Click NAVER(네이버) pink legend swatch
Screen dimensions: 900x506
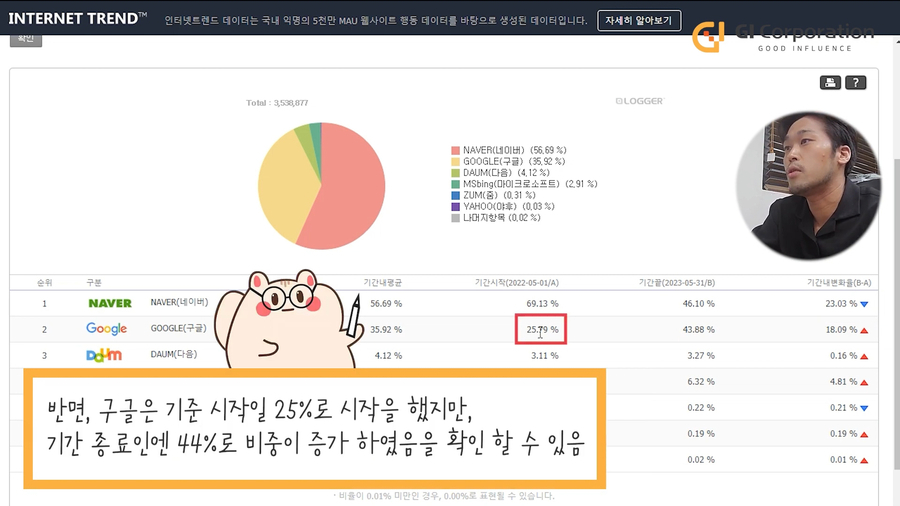pos(455,150)
